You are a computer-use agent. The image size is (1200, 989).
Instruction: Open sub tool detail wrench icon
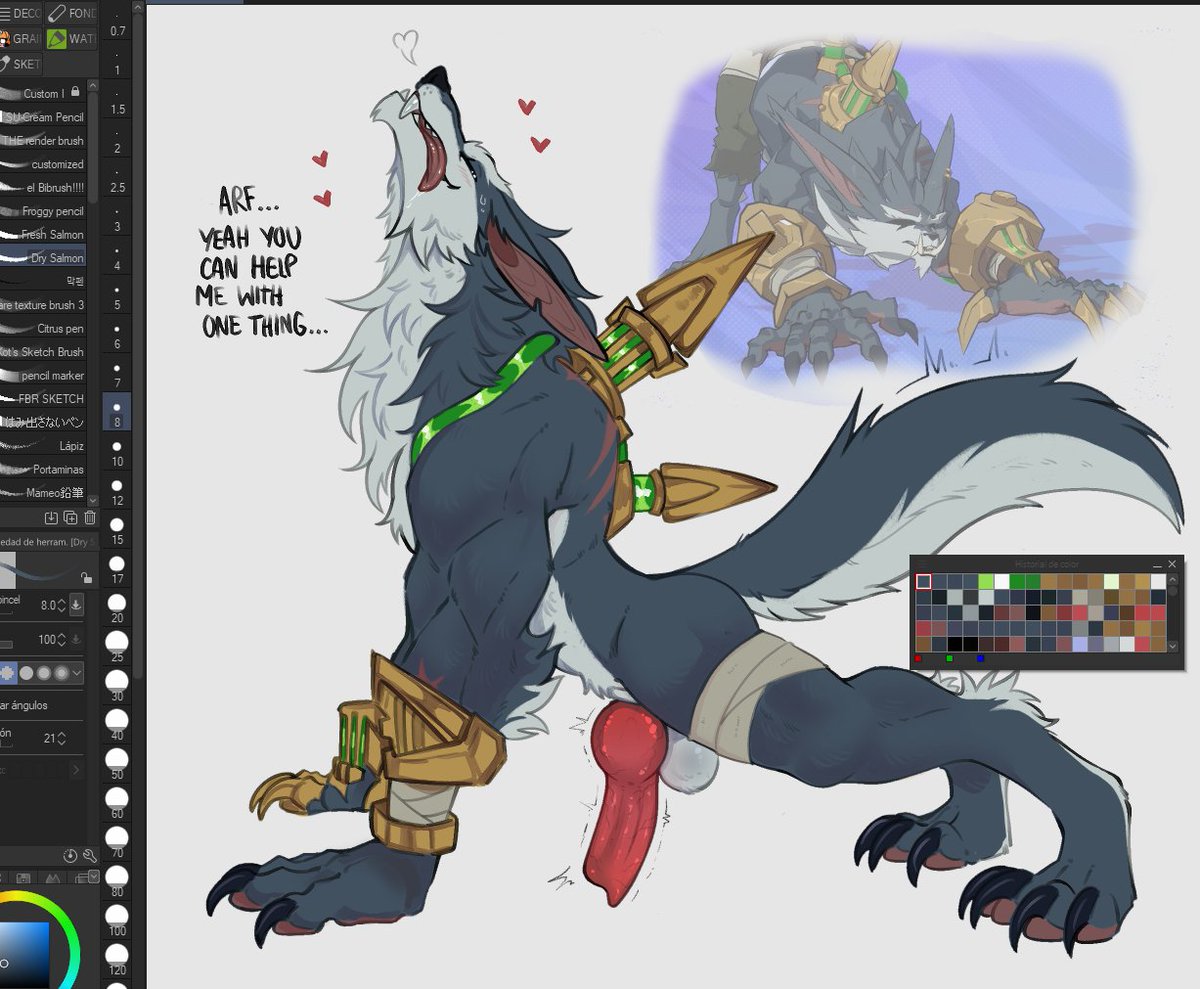89,856
